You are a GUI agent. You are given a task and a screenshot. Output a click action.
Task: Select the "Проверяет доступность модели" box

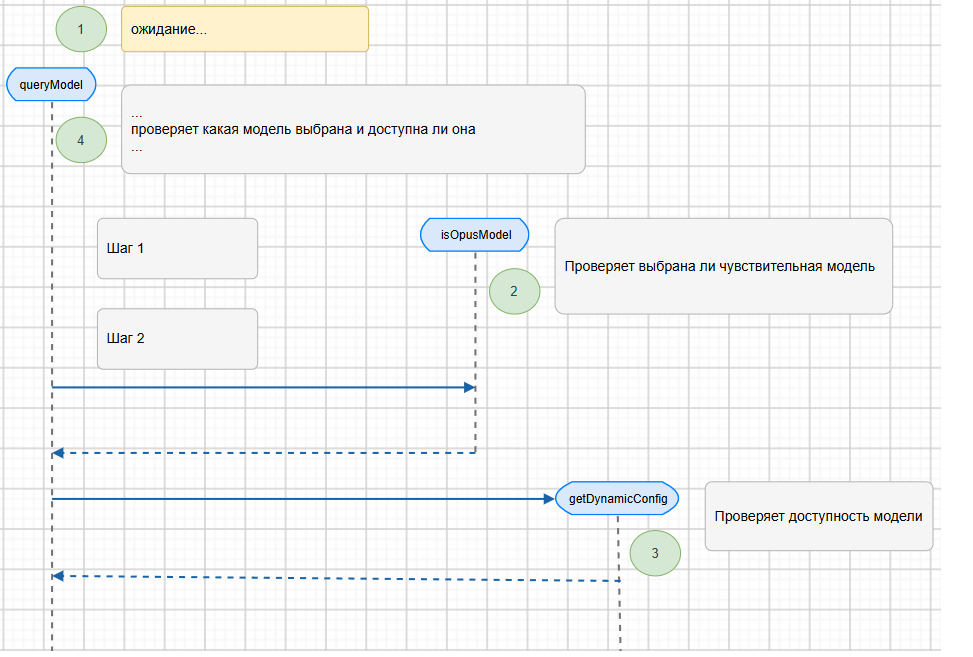click(819, 516)
